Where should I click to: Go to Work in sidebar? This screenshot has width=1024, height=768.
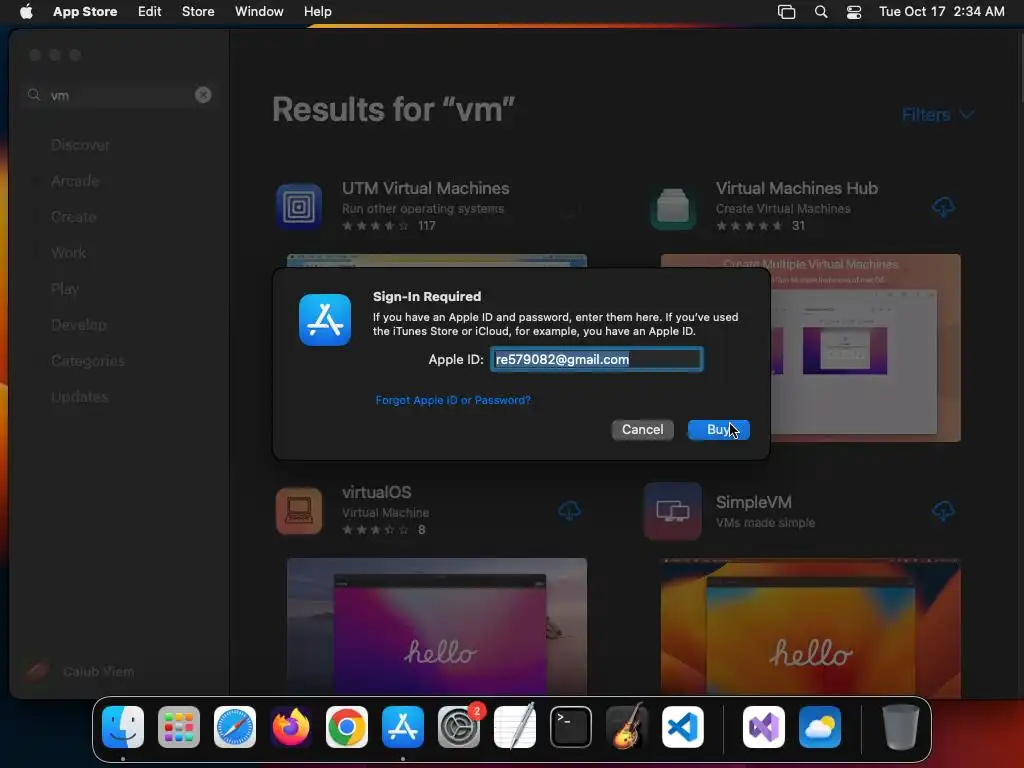point(69,253)
